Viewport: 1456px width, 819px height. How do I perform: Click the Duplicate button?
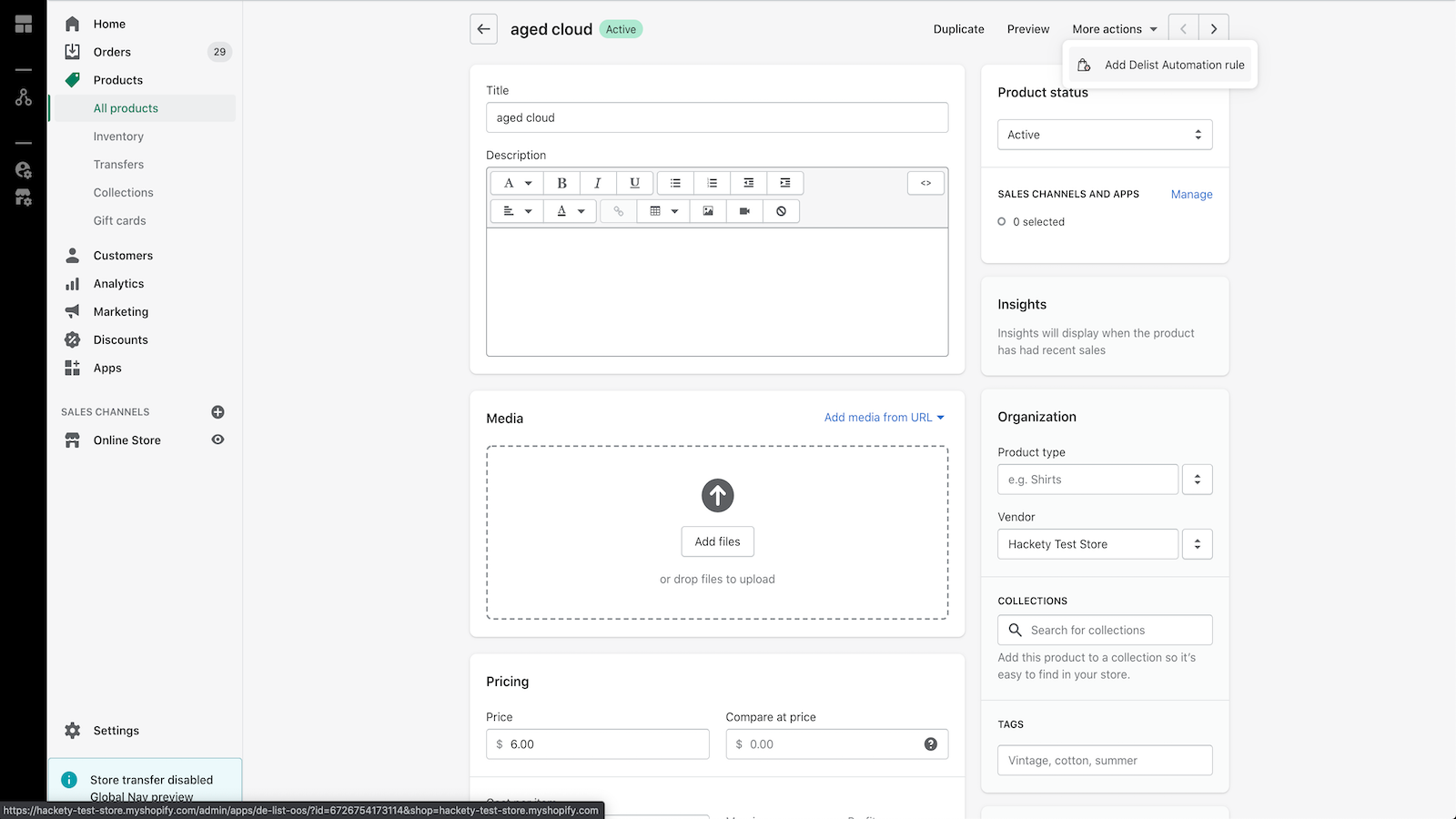(x=958, y=29)
